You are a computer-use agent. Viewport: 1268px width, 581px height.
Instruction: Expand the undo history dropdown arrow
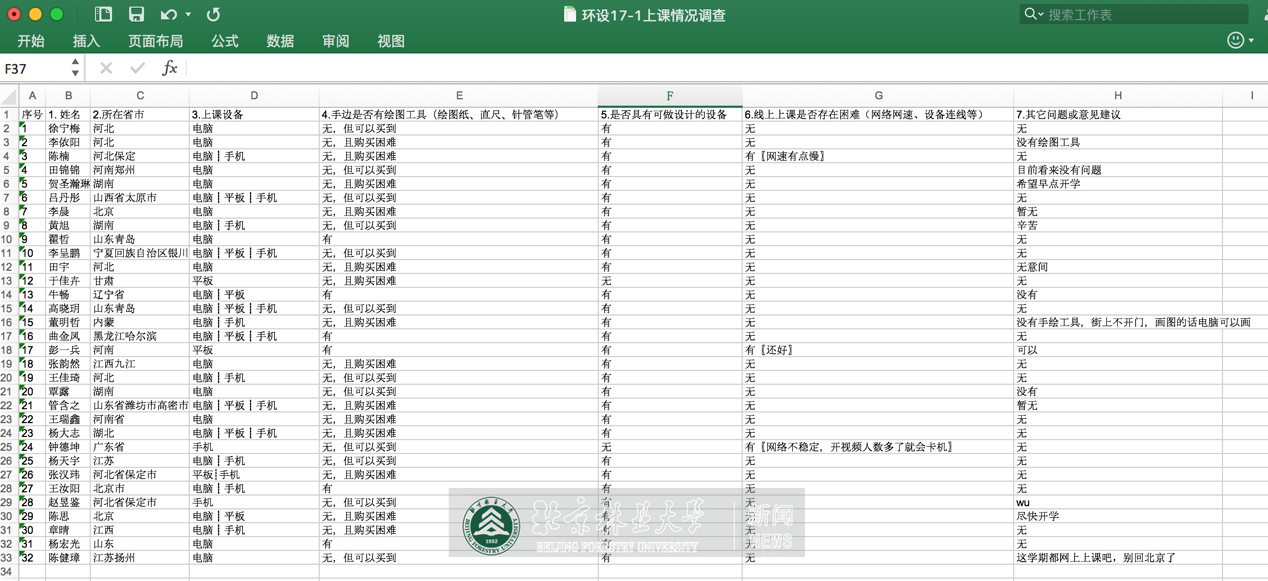click(188, 15)
